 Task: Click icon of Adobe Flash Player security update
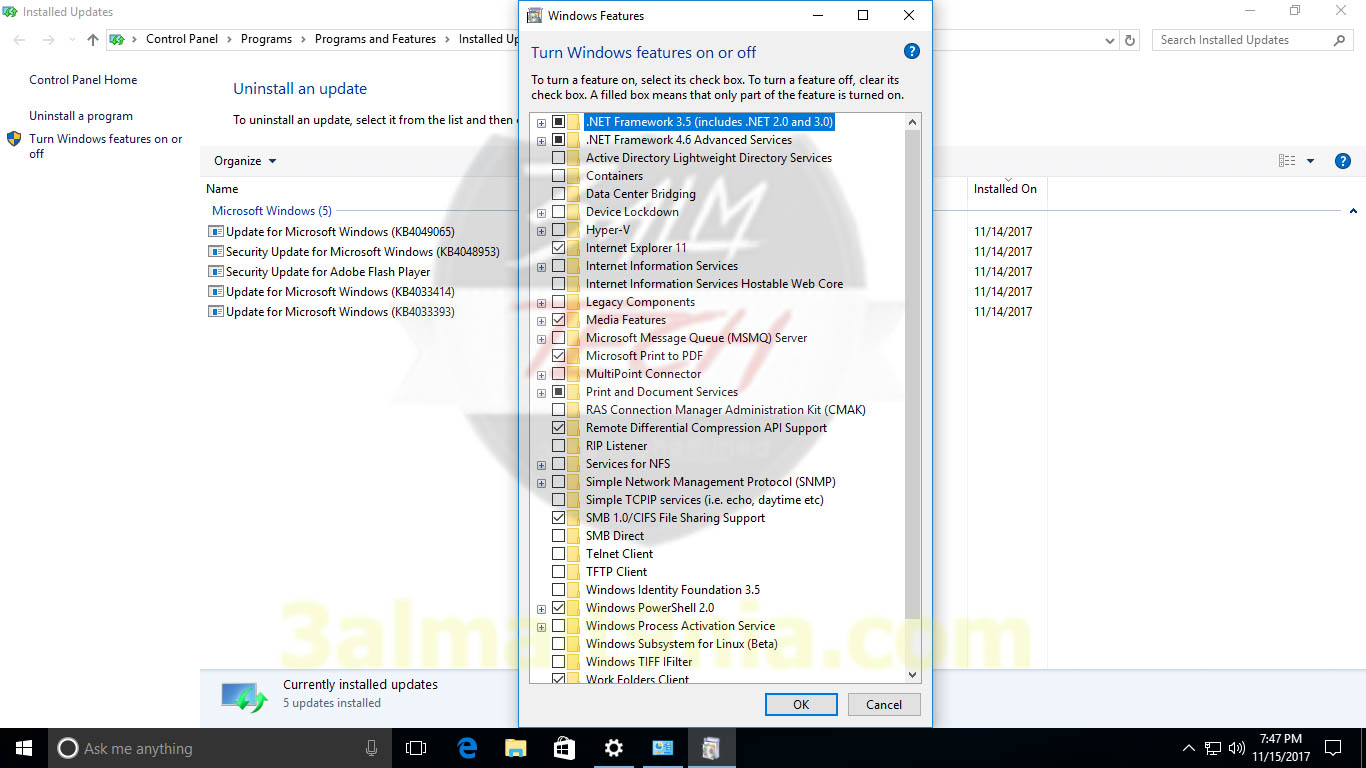point(215,271)
